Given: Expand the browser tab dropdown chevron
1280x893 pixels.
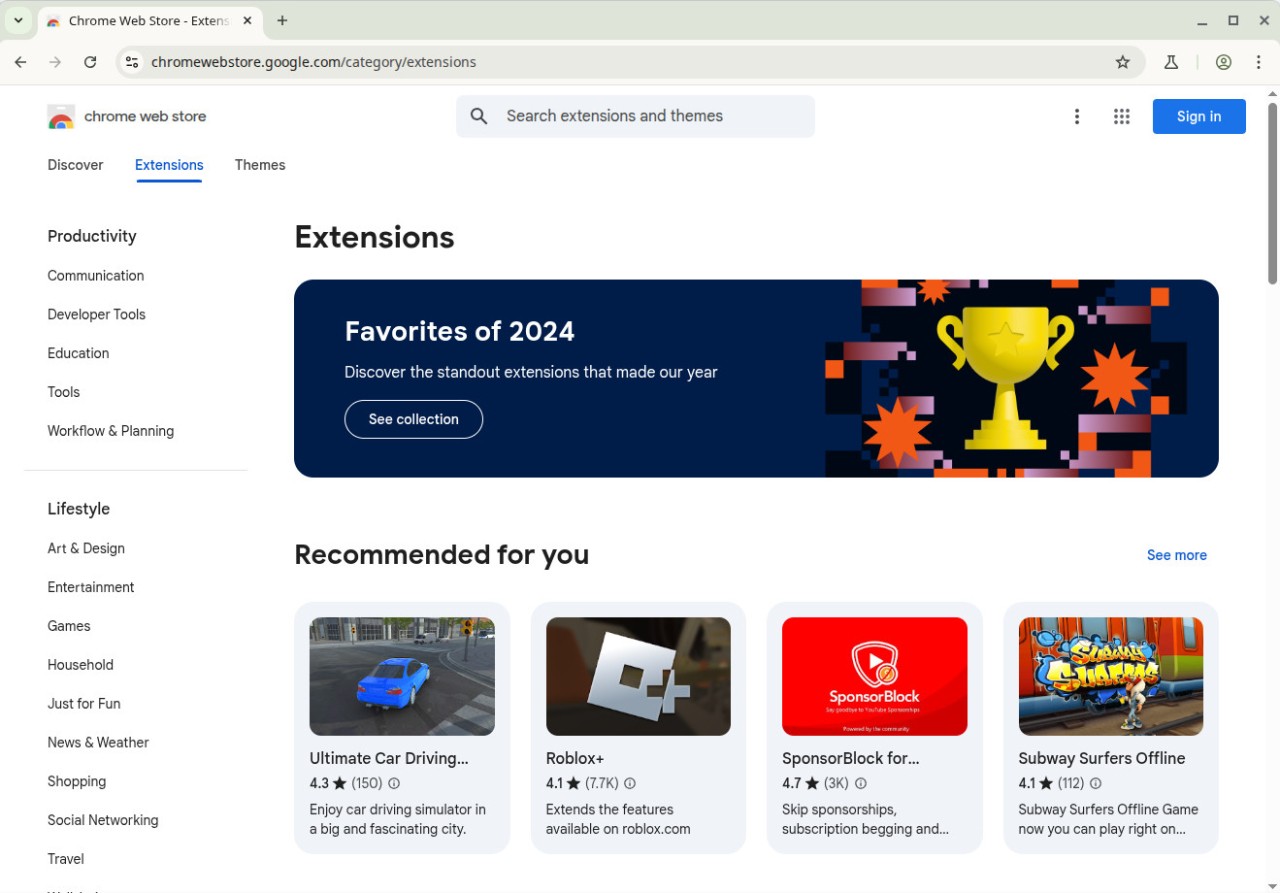Looking at the screenshot, I should [18, 20].
